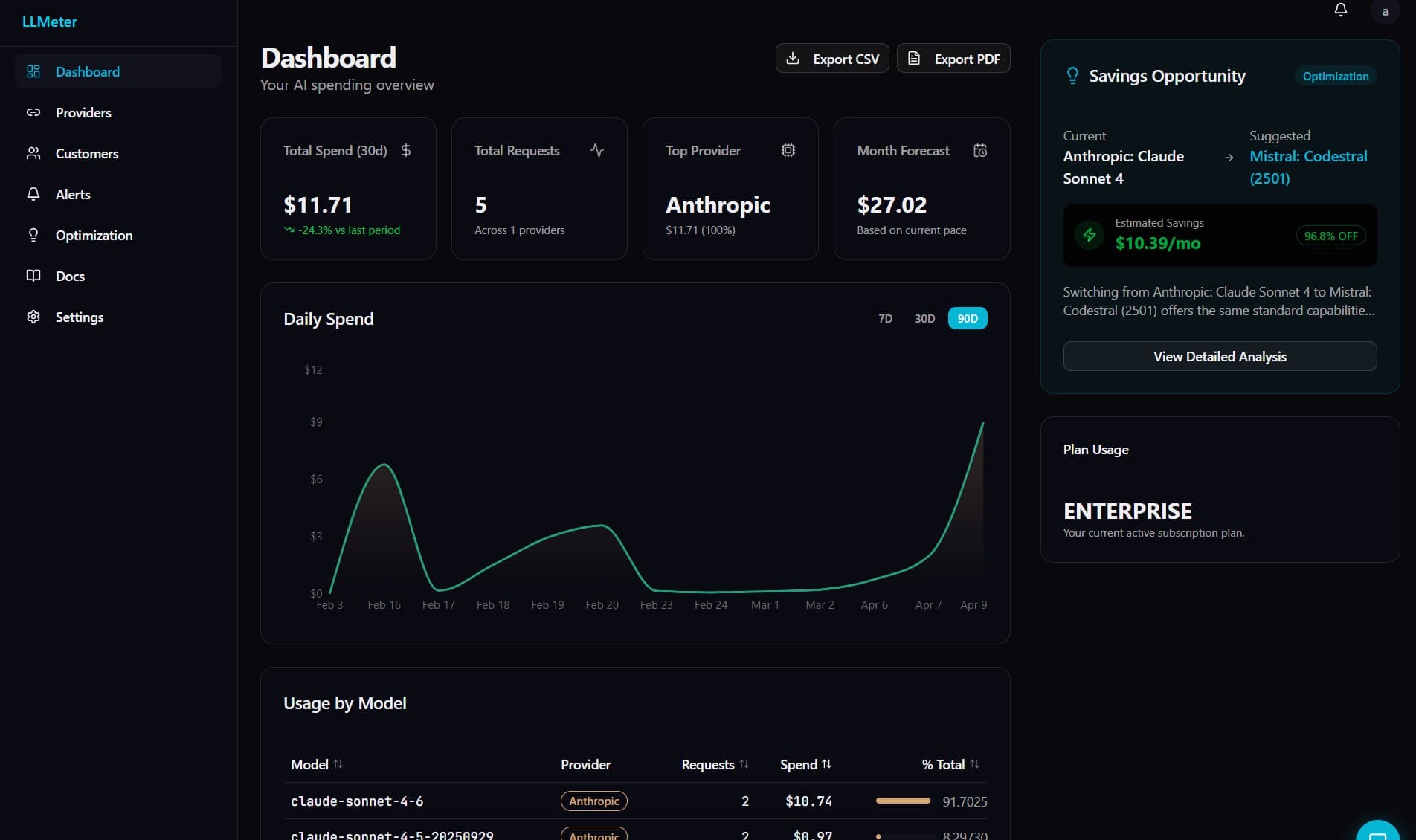
Task: Click the % Total bar for claude-sonnet-4-6
Action: pos(902,801)
